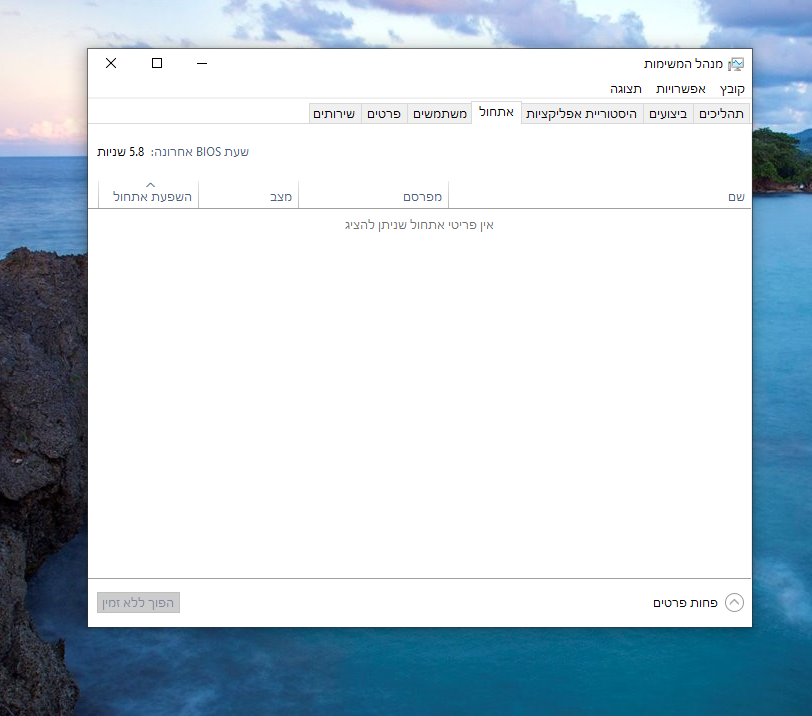Viewport: 812px width, 716px height.
Task: Maximize the Task Manager window
Action: [157, 63]
